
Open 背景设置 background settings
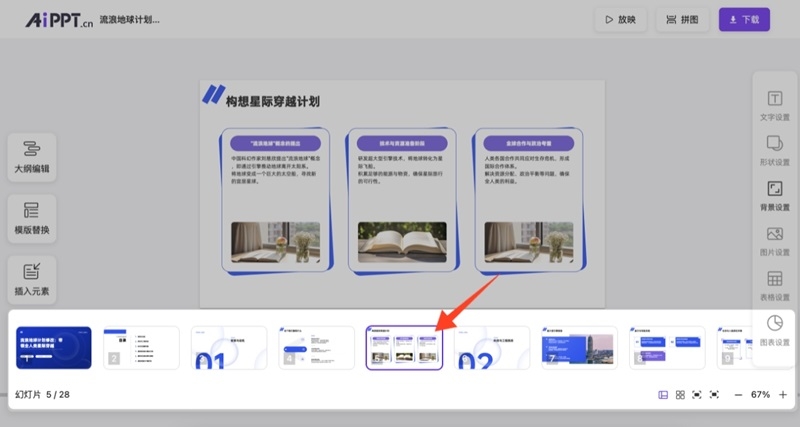(774, 195)
